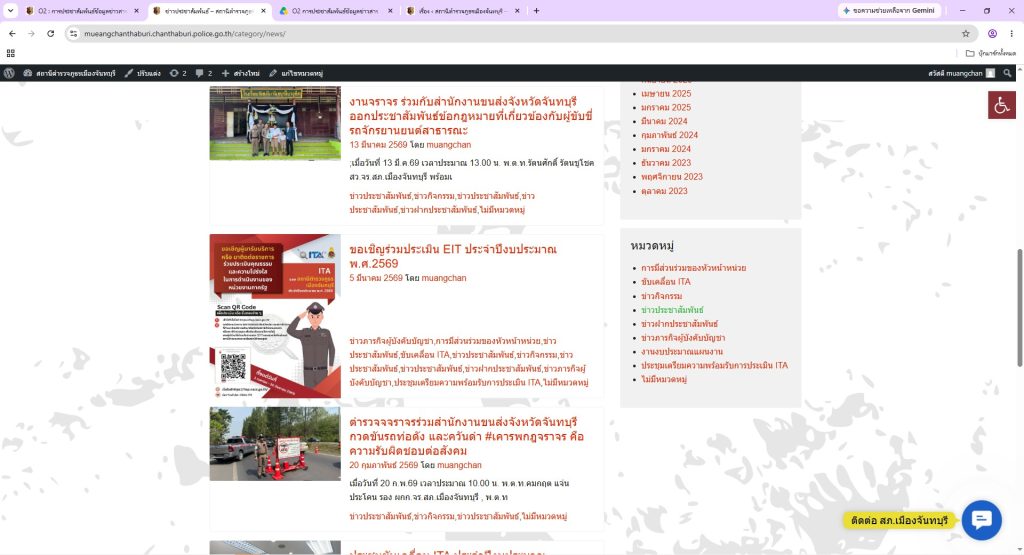Open the มกราคม 2025 archive link
Screen dimensions: 1024x555
pyautogui.click(x=665, y=107)
